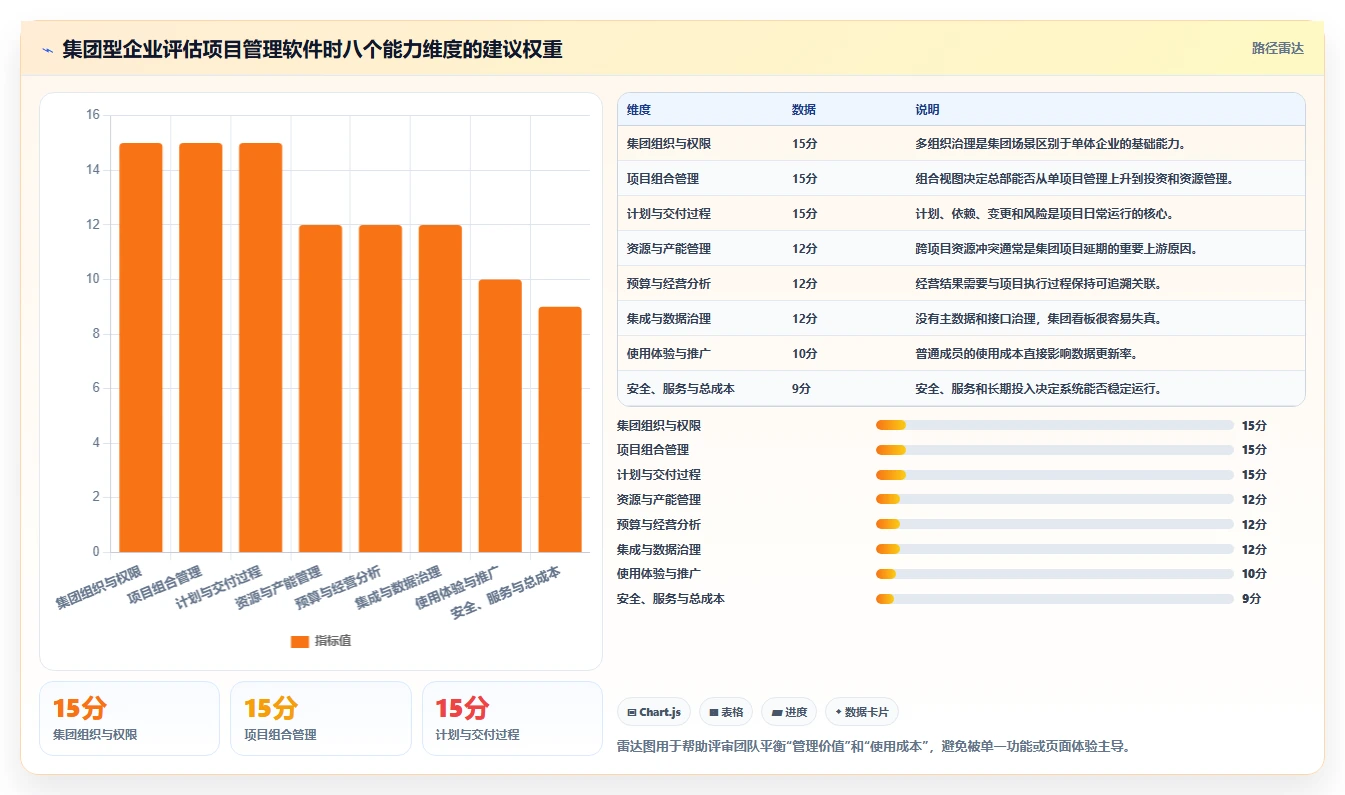Viewport: 1345px width, 795px height.
Task: Click the description 组合视图决定总部能否从单项目管理上升
Action: [1075, 179]
